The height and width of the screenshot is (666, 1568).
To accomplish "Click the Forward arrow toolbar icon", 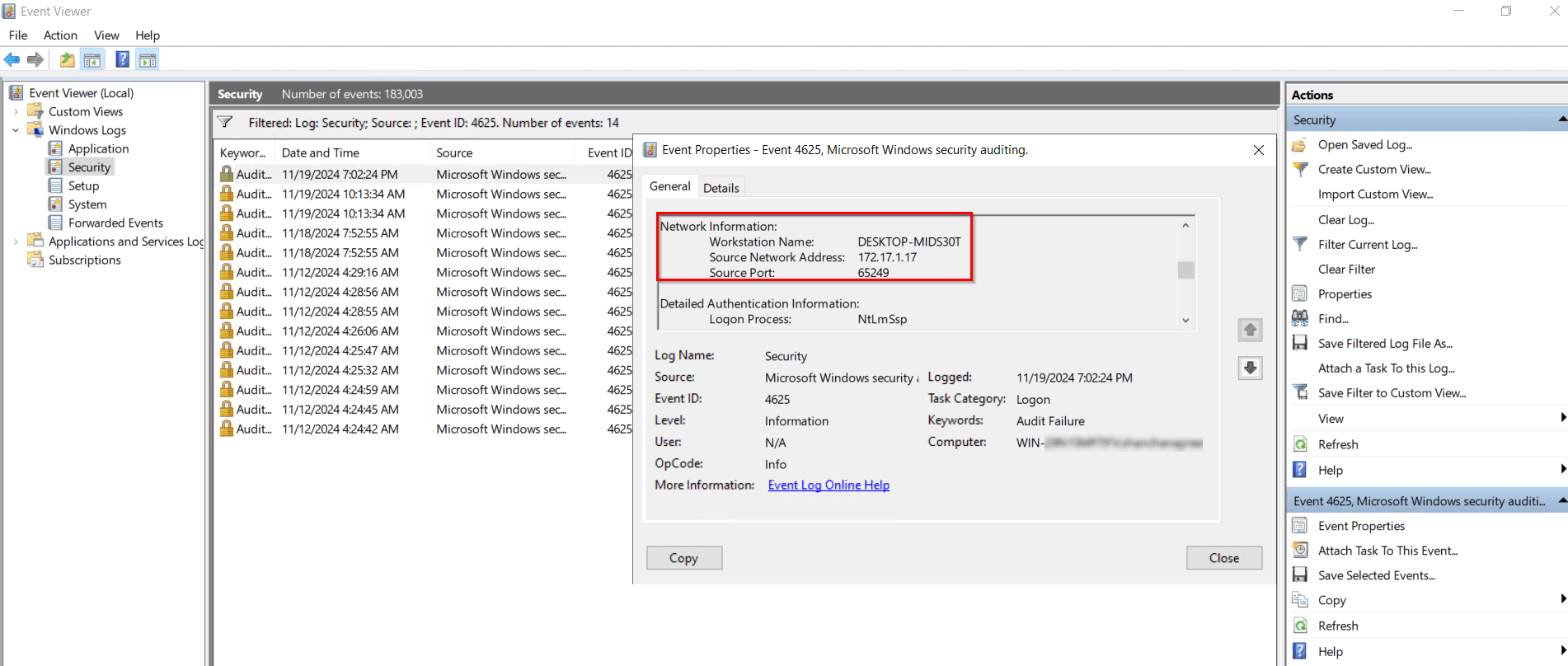I will [35, 59].
